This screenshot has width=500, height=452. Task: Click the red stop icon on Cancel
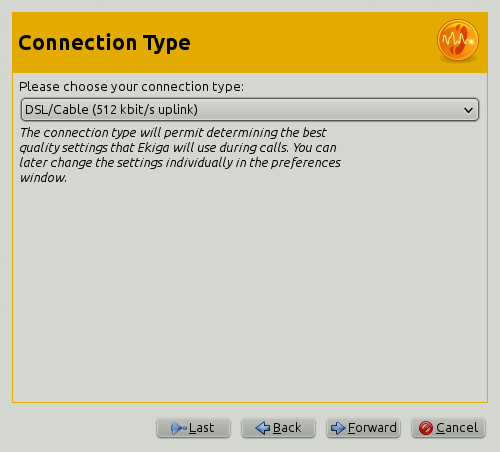point(426,428)
